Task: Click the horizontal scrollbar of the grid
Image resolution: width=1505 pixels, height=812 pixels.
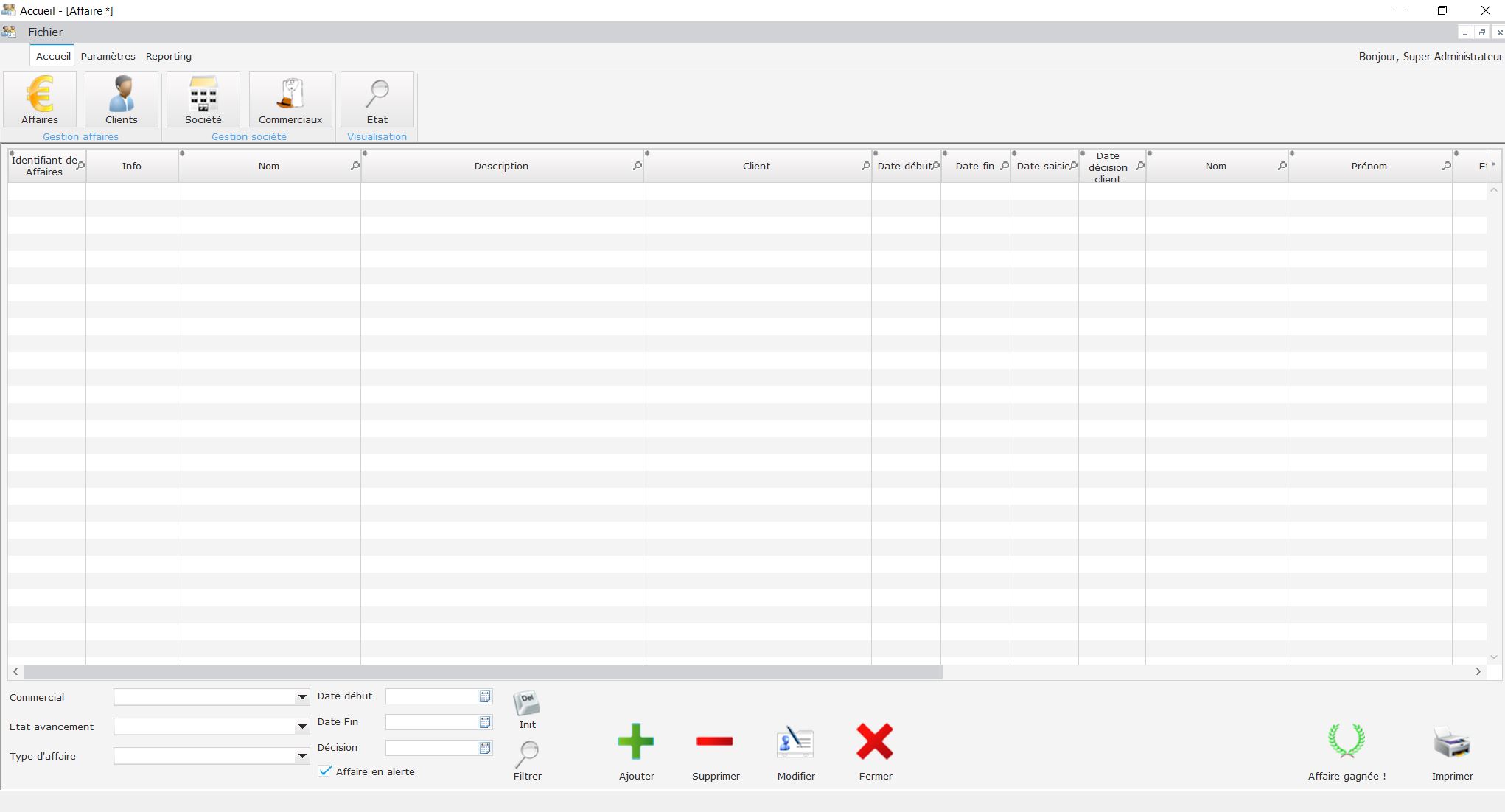Action: 483,672
